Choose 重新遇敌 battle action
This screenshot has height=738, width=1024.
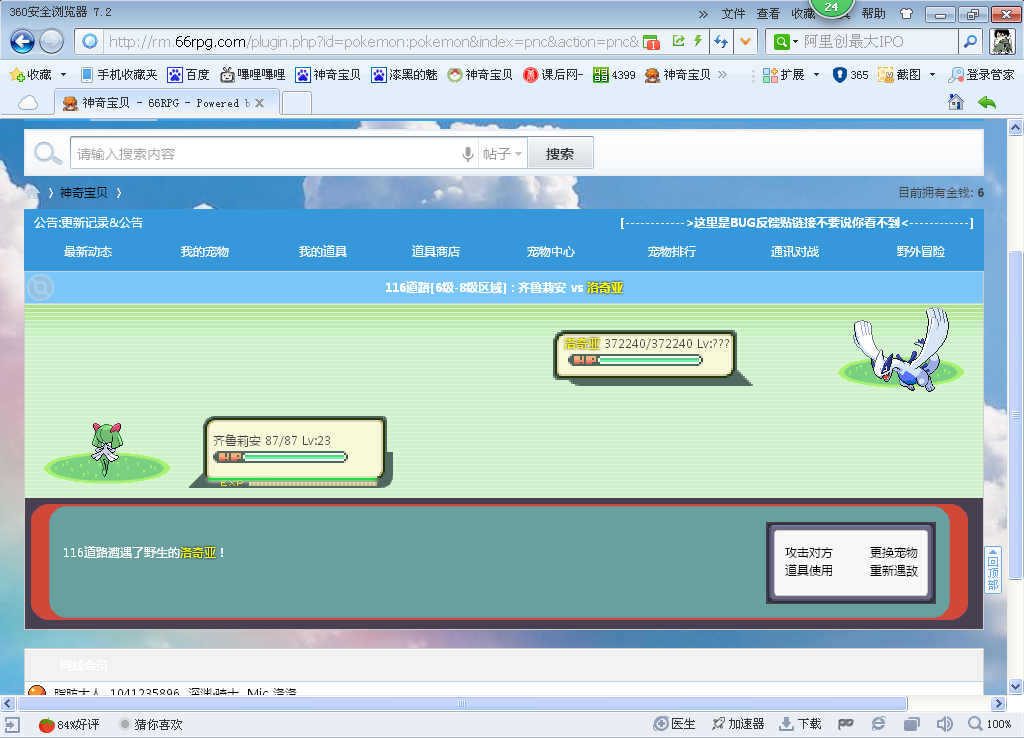pyautogui.click(x=893, y=570)
